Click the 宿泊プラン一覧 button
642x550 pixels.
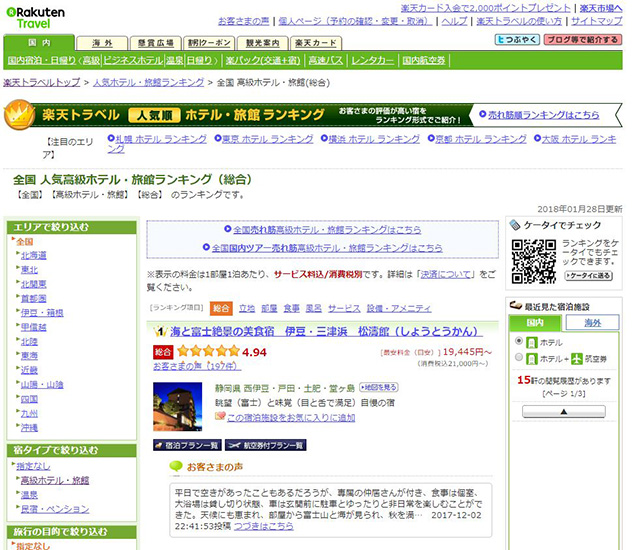(187, 445)
